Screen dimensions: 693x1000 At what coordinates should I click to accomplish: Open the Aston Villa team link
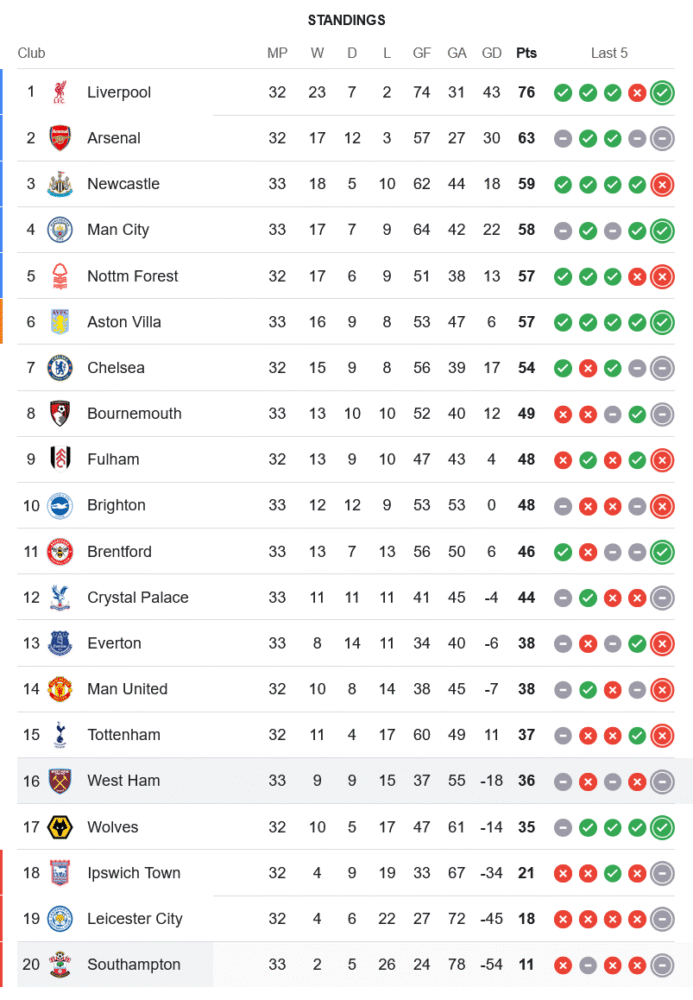pyautogui.click(x=124, y=322)
